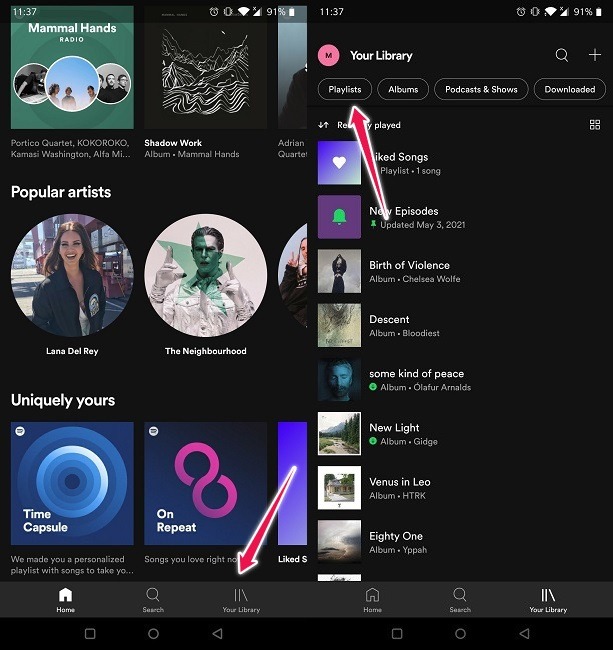
Task: Tap plus icon to create playlist
Action: point(595,55)
